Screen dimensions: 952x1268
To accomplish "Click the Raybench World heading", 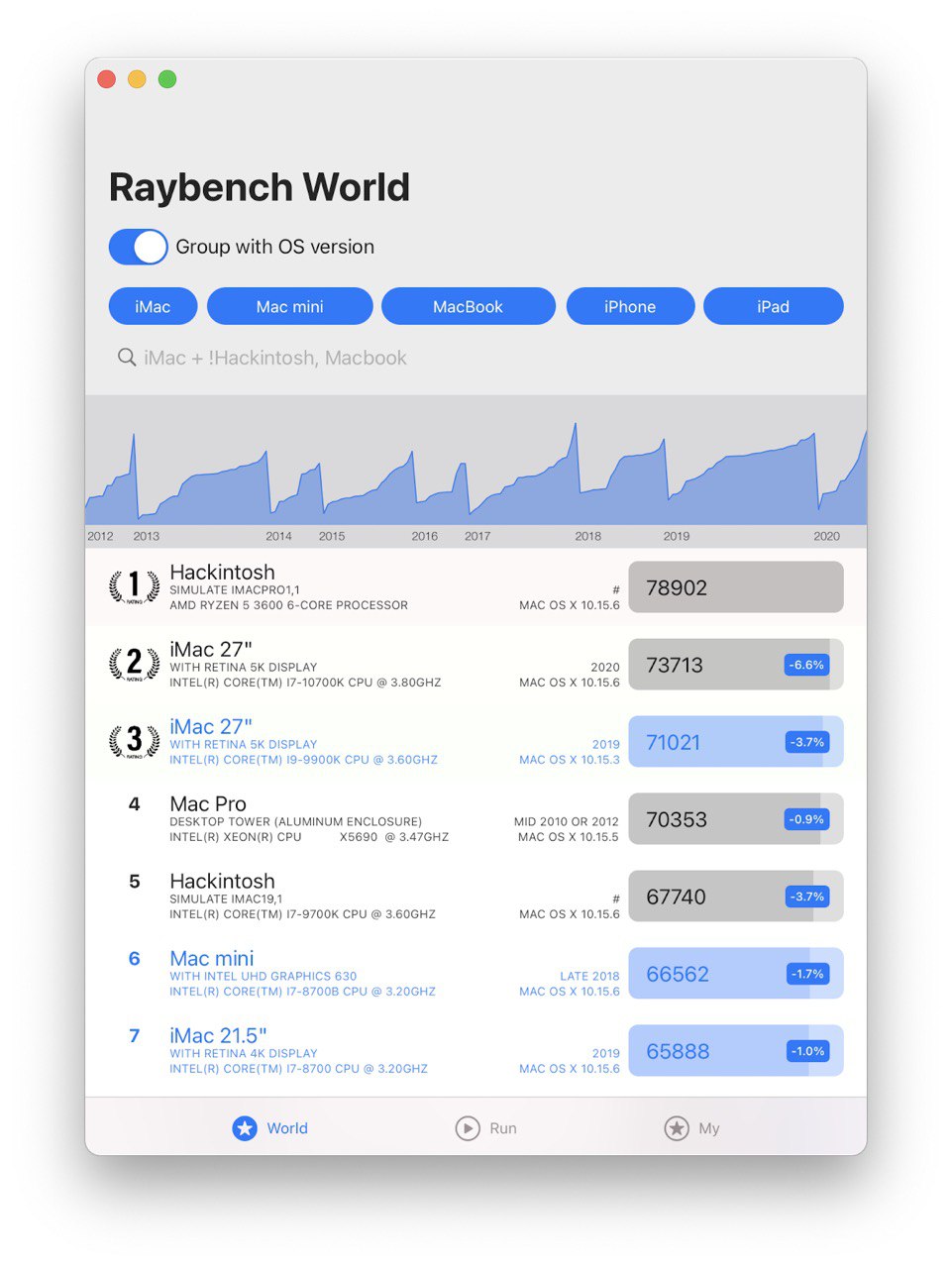I will tap(259, 187).
